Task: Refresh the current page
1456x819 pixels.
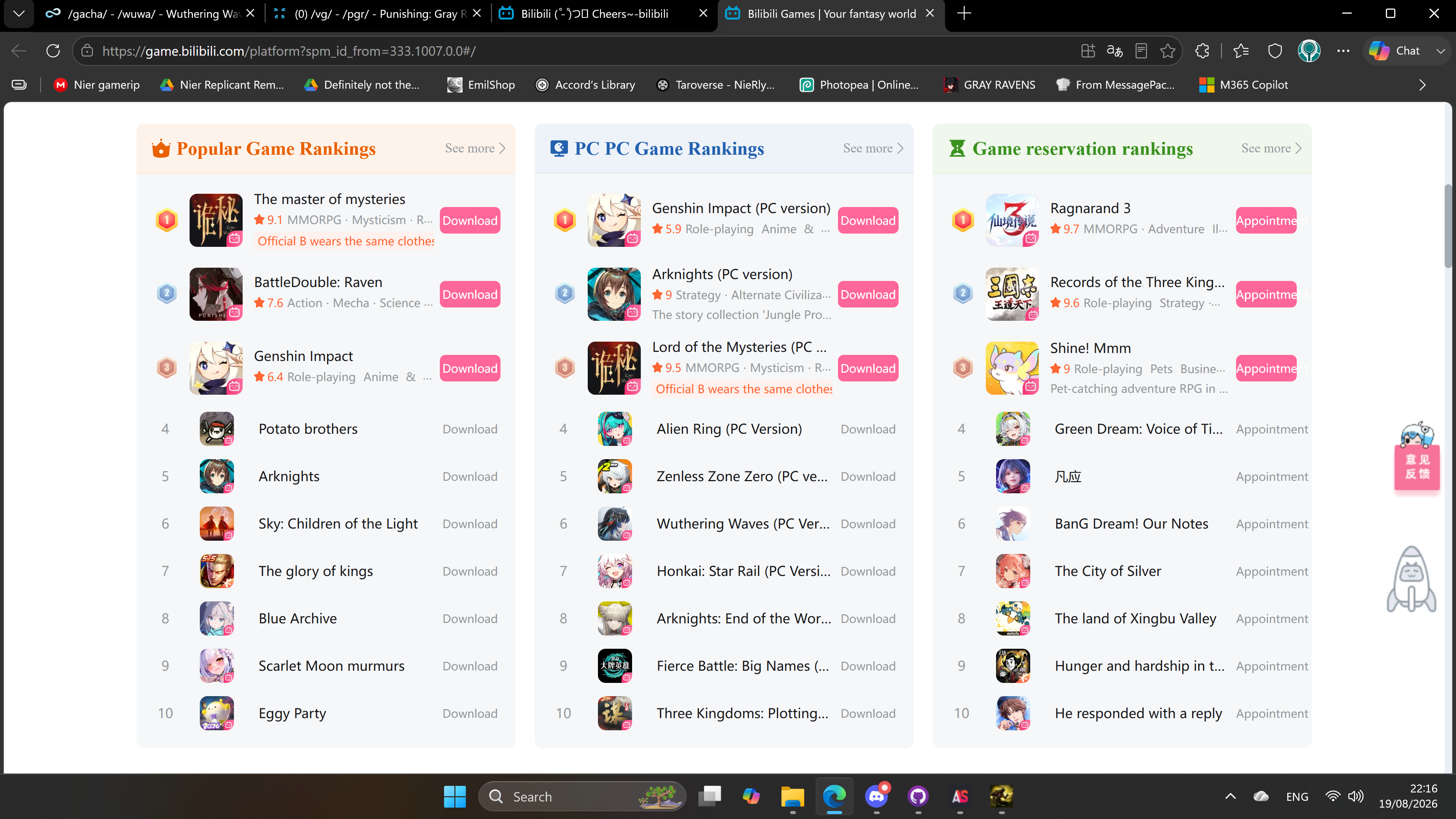Action: tap(53, 51)
